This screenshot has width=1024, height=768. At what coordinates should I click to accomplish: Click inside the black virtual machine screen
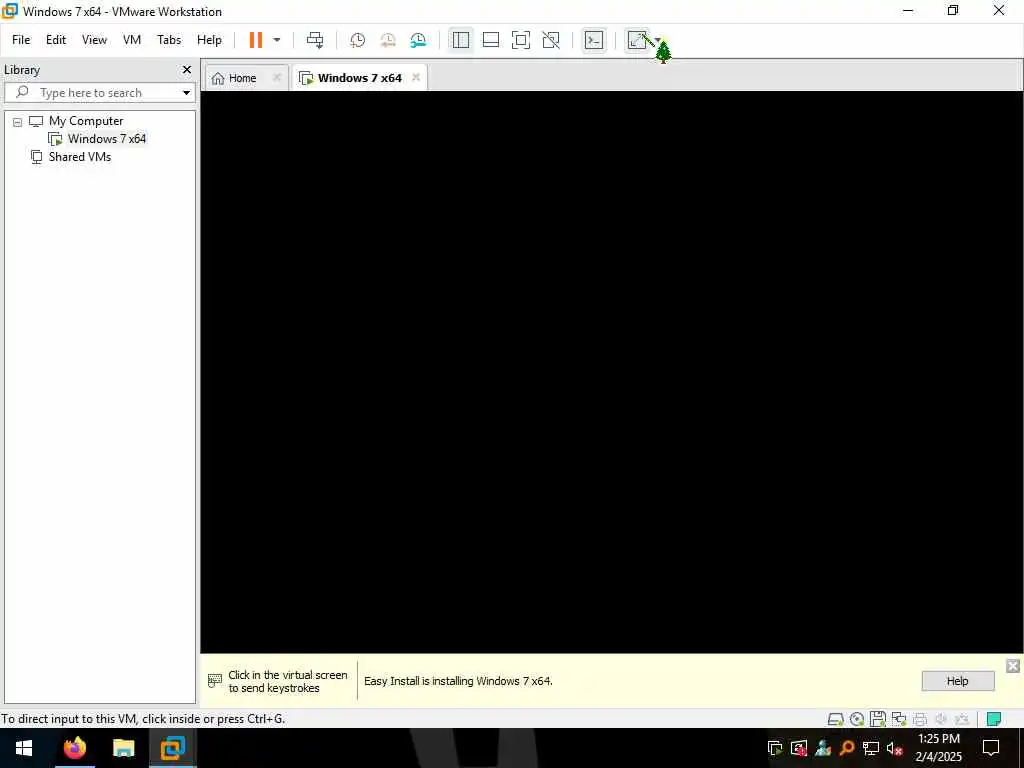pos(612,372)
